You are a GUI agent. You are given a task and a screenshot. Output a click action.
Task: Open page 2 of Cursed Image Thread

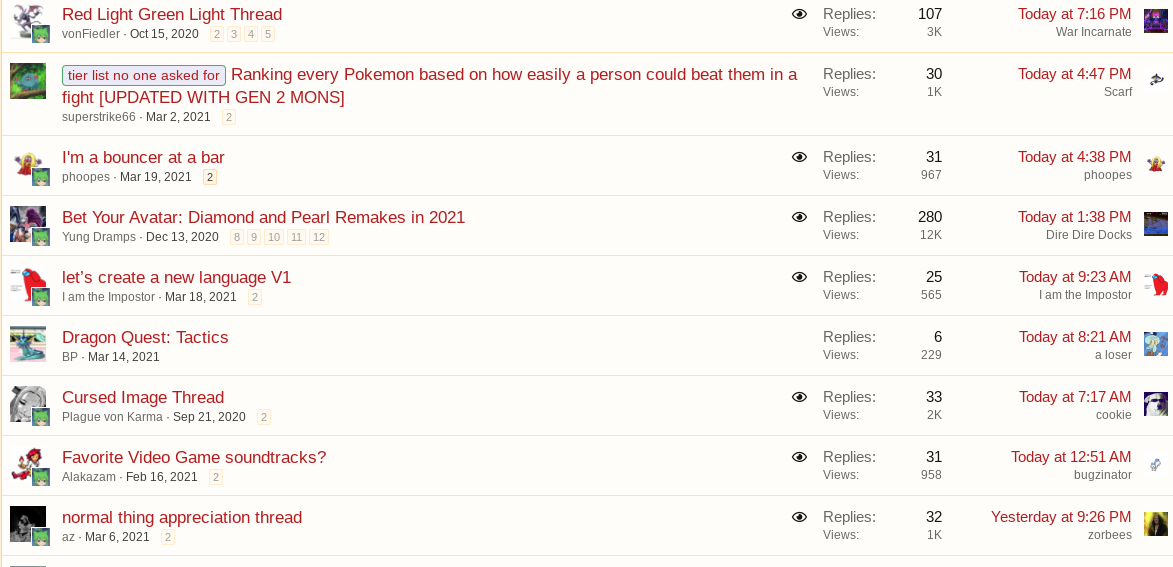point(264,417)
